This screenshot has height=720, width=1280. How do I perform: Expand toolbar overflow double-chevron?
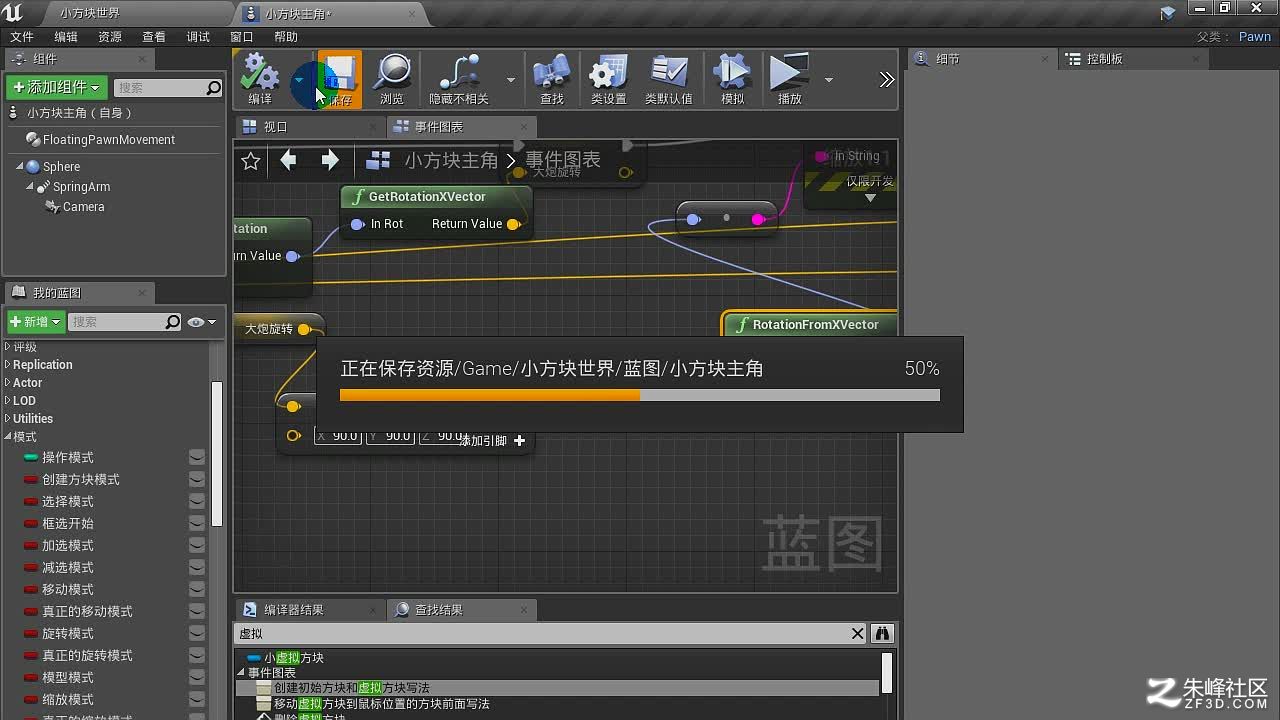click(886, 79)
